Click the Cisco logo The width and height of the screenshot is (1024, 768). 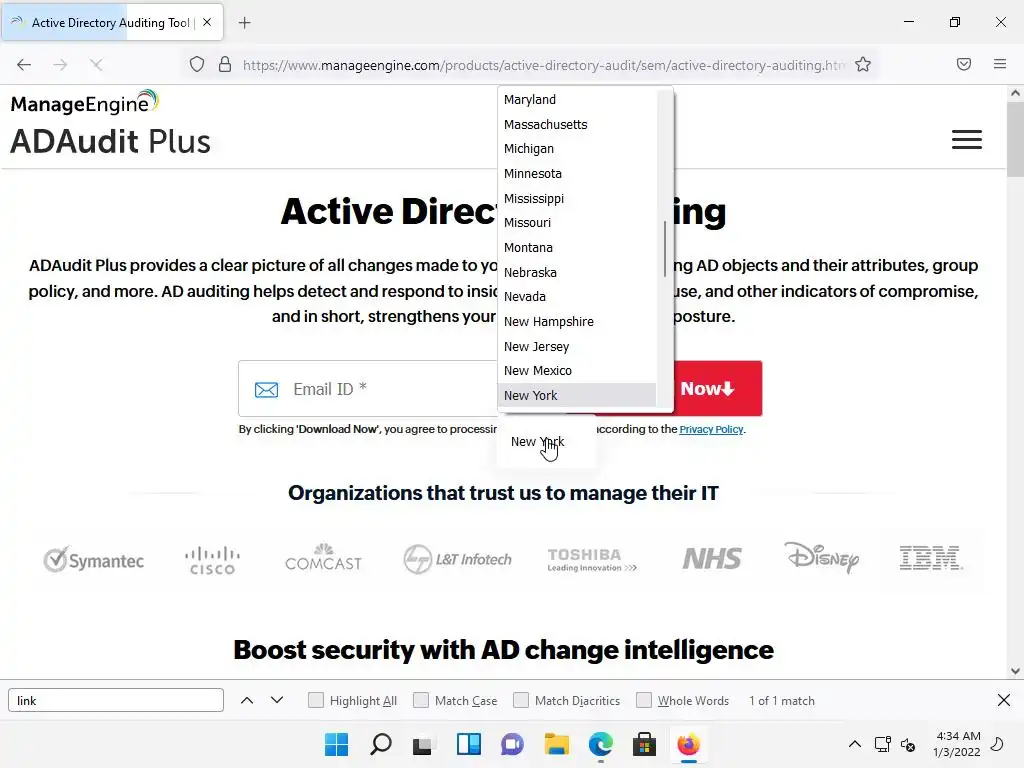pos(212,560)
